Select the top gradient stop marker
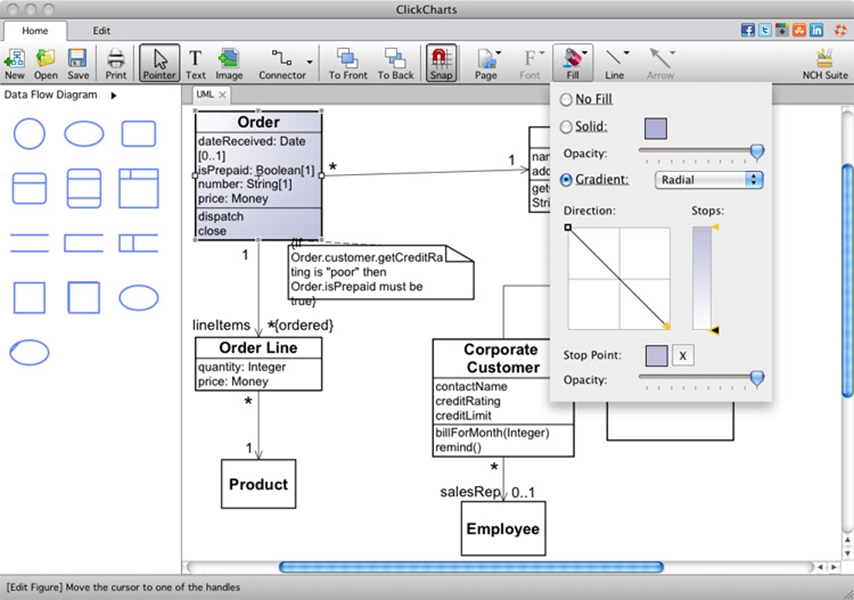Image resolution: width=854 pixels, height=600 pixels. [x=716, y=227]
